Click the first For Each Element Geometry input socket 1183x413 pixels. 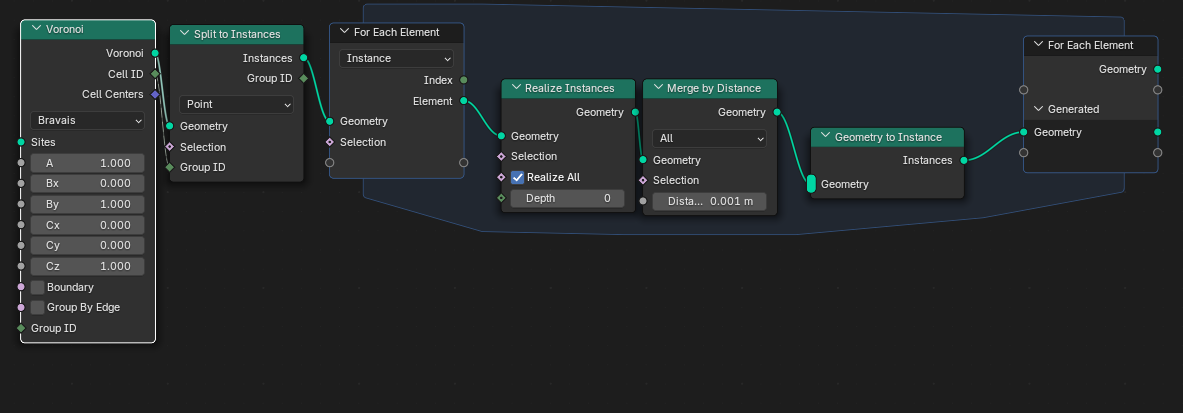[x=330, y=121]
